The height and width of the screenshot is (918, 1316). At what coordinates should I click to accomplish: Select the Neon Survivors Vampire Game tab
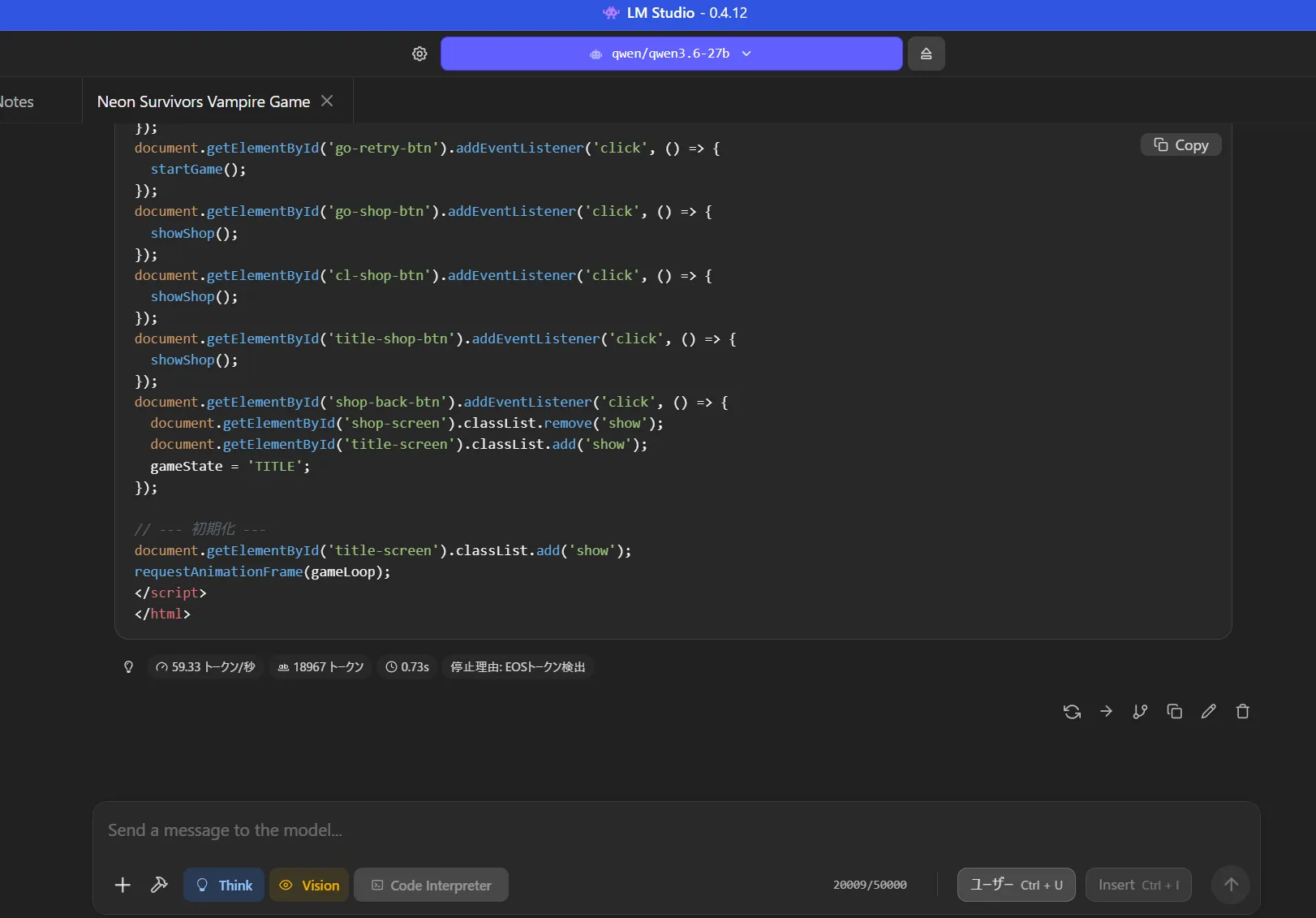point(203,101)
